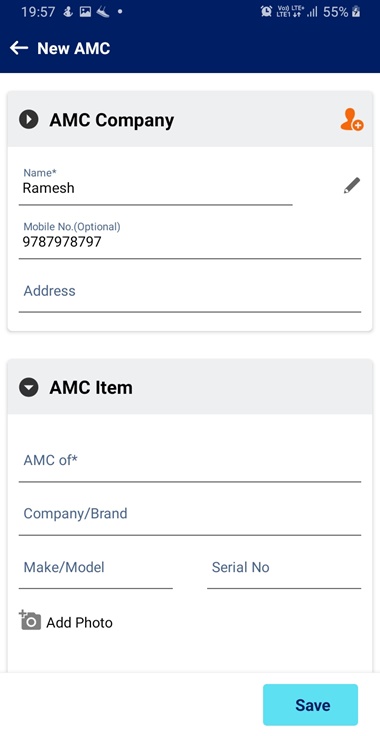This screenshot has height=736, width=380.
Task: Select the Mobile No. field
Action: [x=190, y=239]
